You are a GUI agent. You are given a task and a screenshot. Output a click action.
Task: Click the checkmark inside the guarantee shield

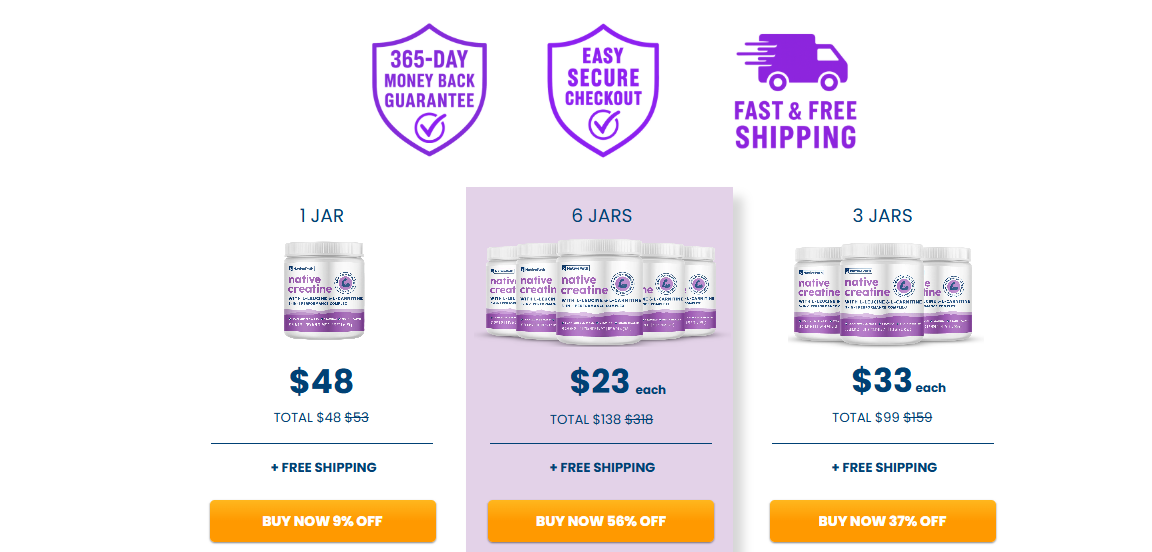point(430,127)
